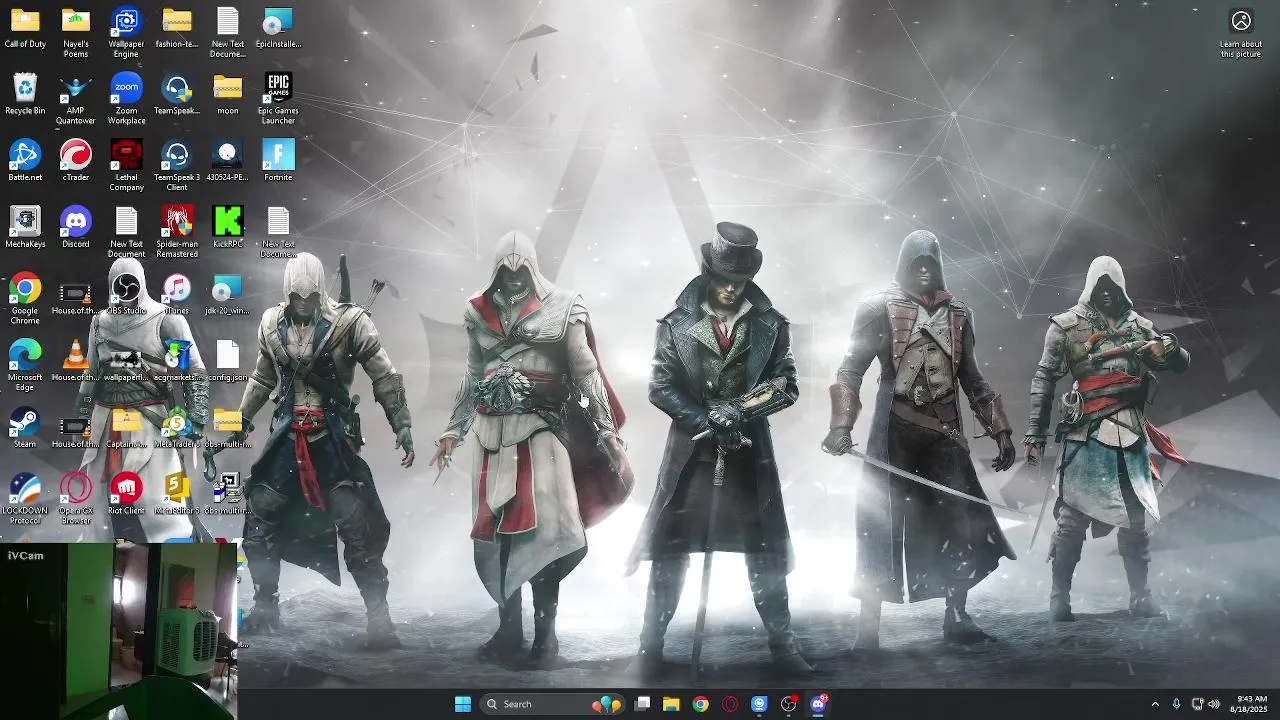
Task: Select the Captain... folder
Action: pos(126,428)
